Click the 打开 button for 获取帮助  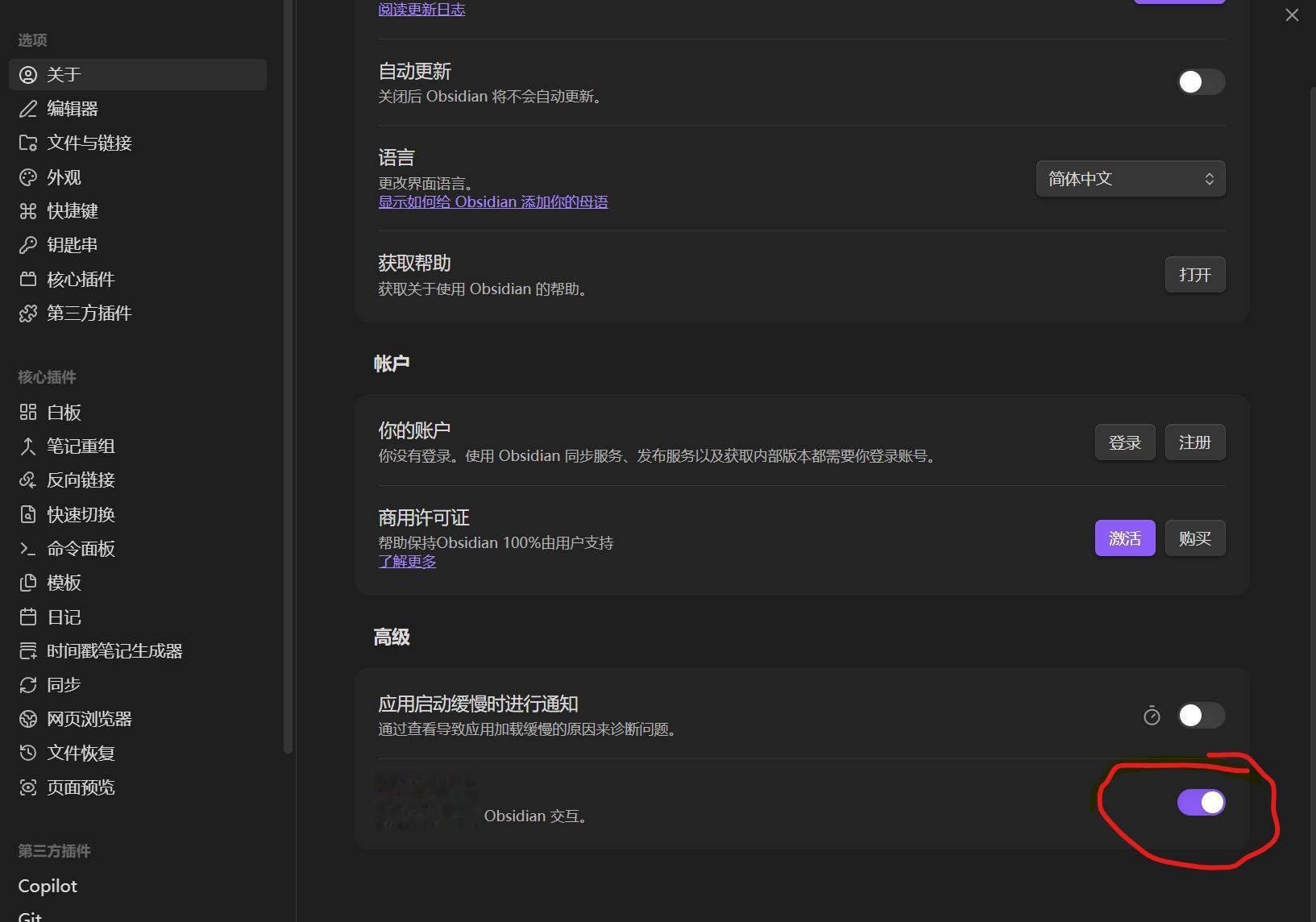point(1195,275)
